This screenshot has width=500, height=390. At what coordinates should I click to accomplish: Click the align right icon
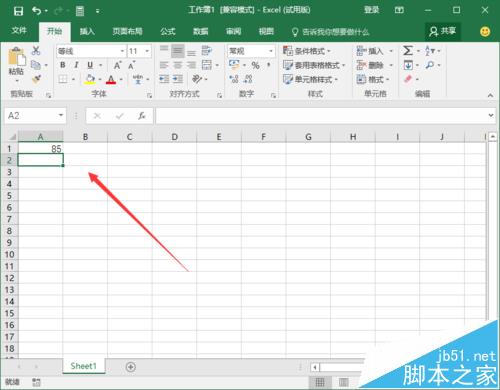click(191, 65)
